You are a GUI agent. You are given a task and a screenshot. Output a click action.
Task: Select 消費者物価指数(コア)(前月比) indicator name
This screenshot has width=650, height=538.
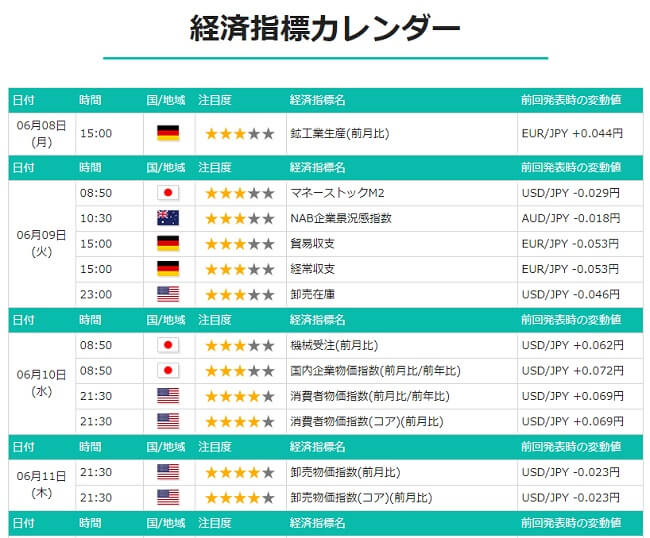coord(367,421)
